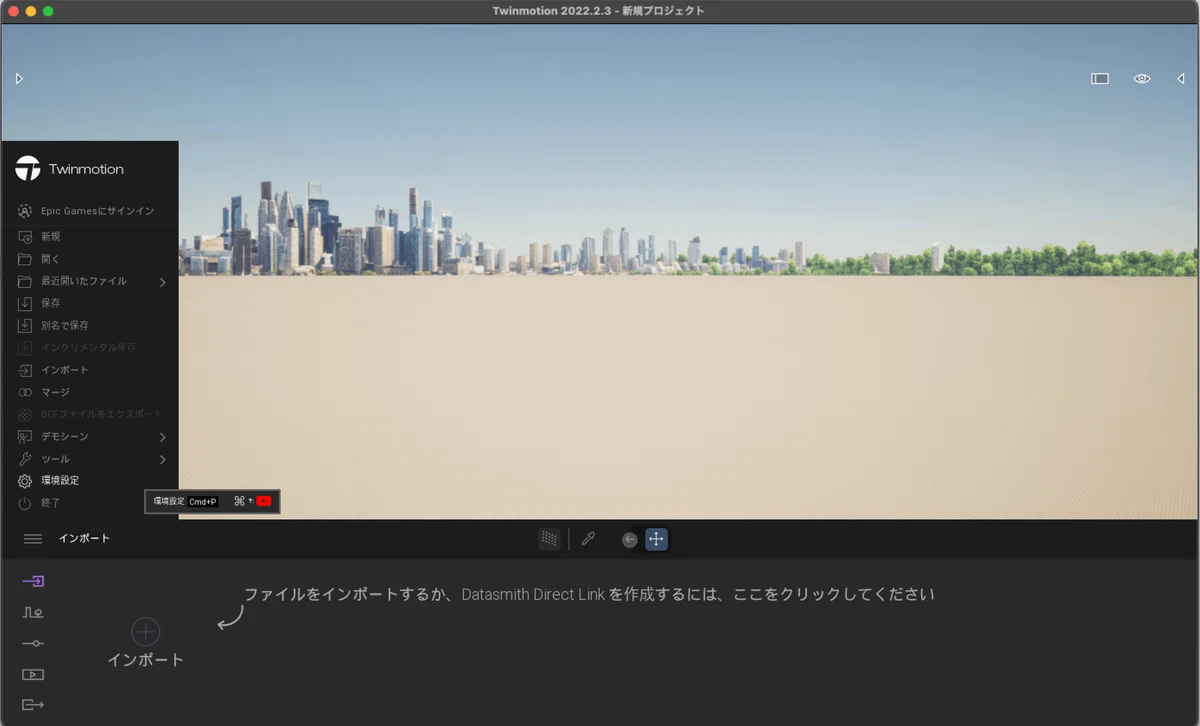Viewport: 1200px width, 726px height.
Task: Click the Epic Games account icon
Action: (25, 211)
